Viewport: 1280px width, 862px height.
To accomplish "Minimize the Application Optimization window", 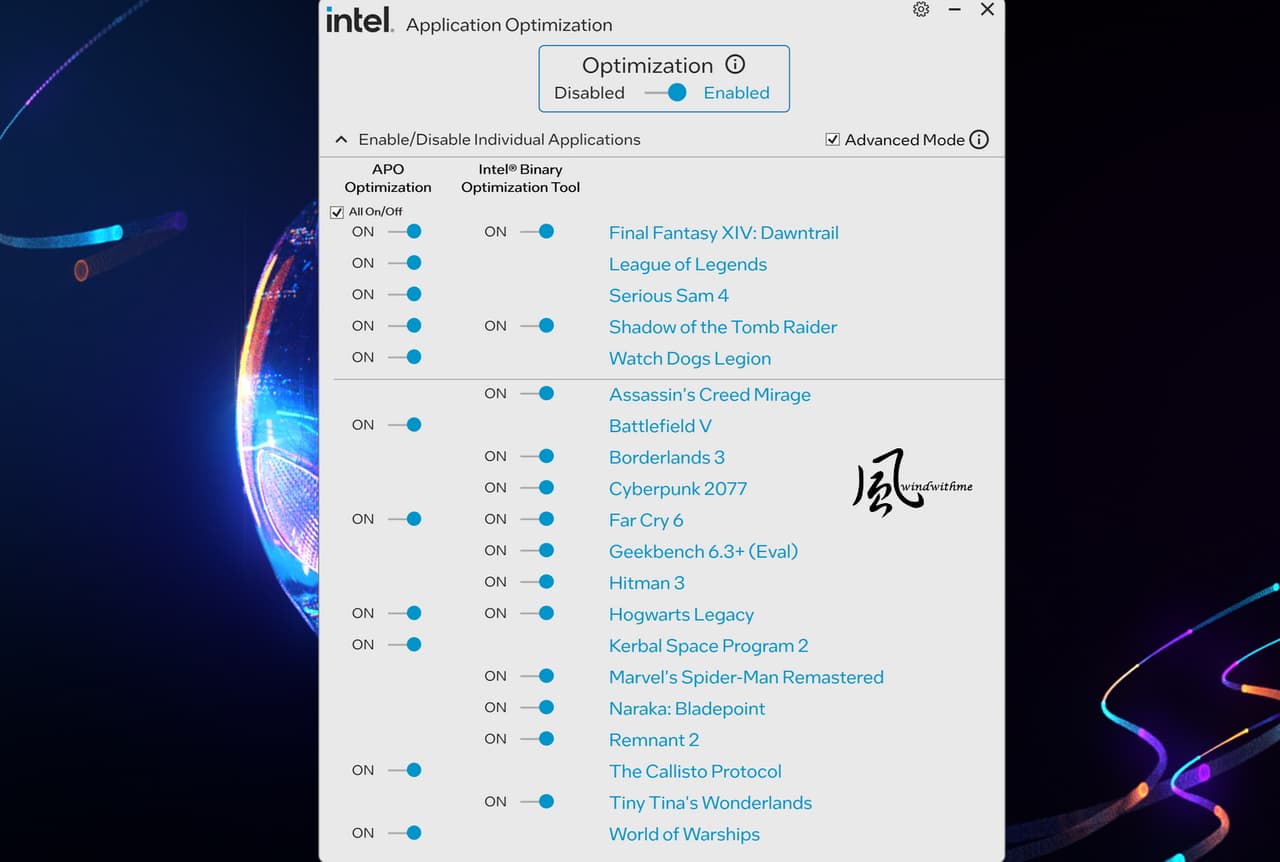I will [954, 9].
